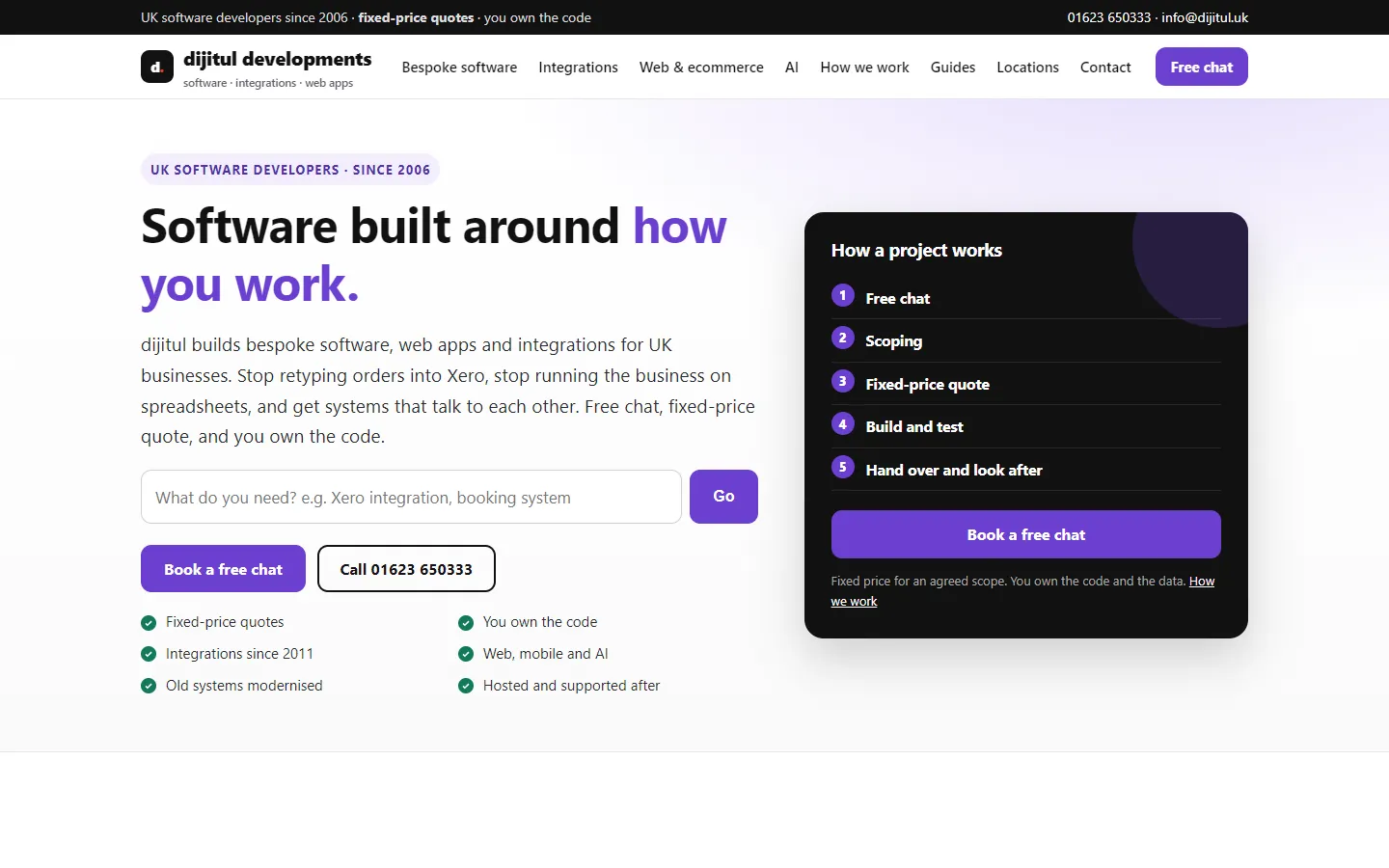
Task: Click the check icon beside Old systems modernised
Action: [x=149, y=686]
